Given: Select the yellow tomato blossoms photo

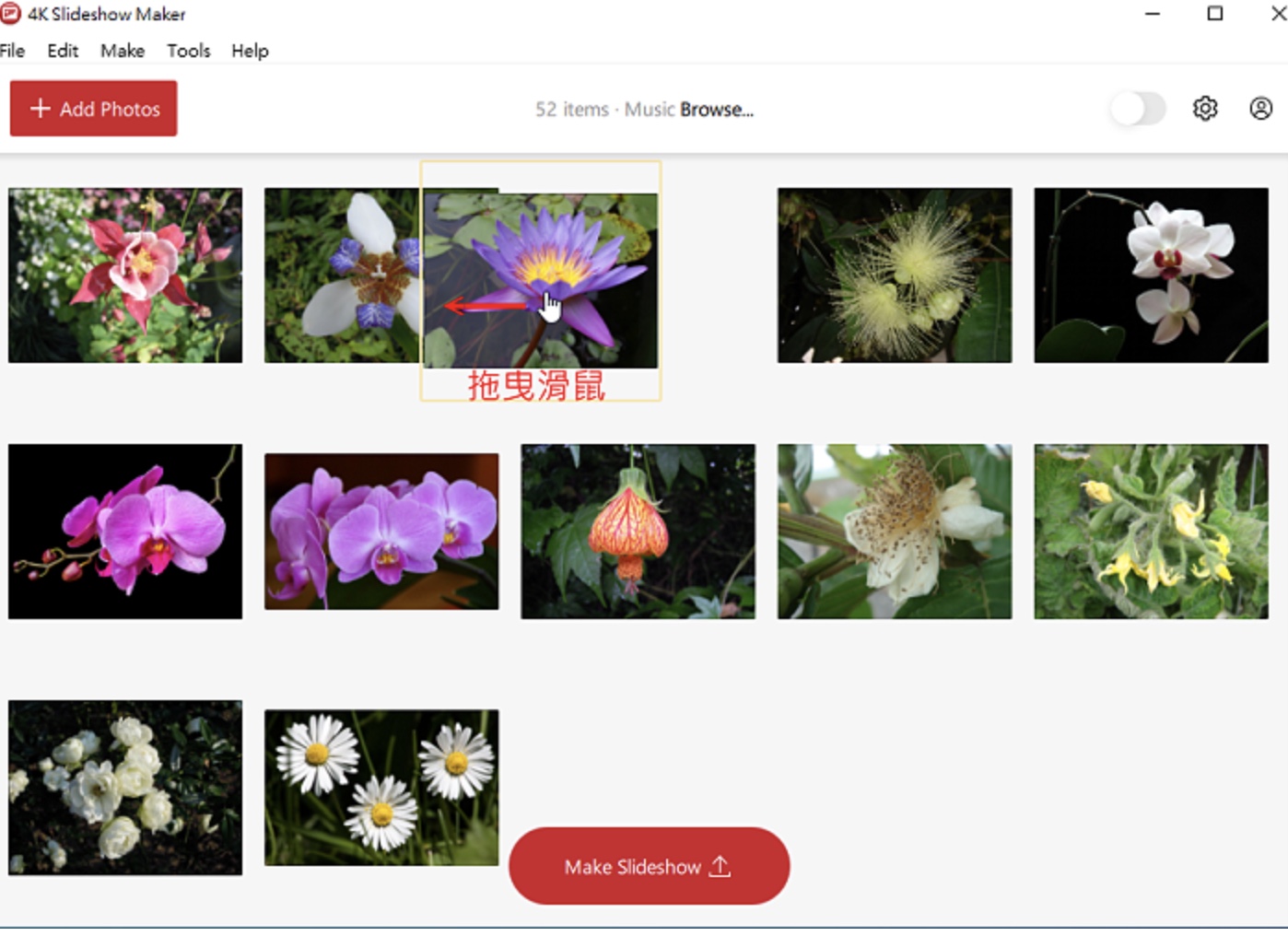Looking at the screenshot, I should tap(1152, 532).
